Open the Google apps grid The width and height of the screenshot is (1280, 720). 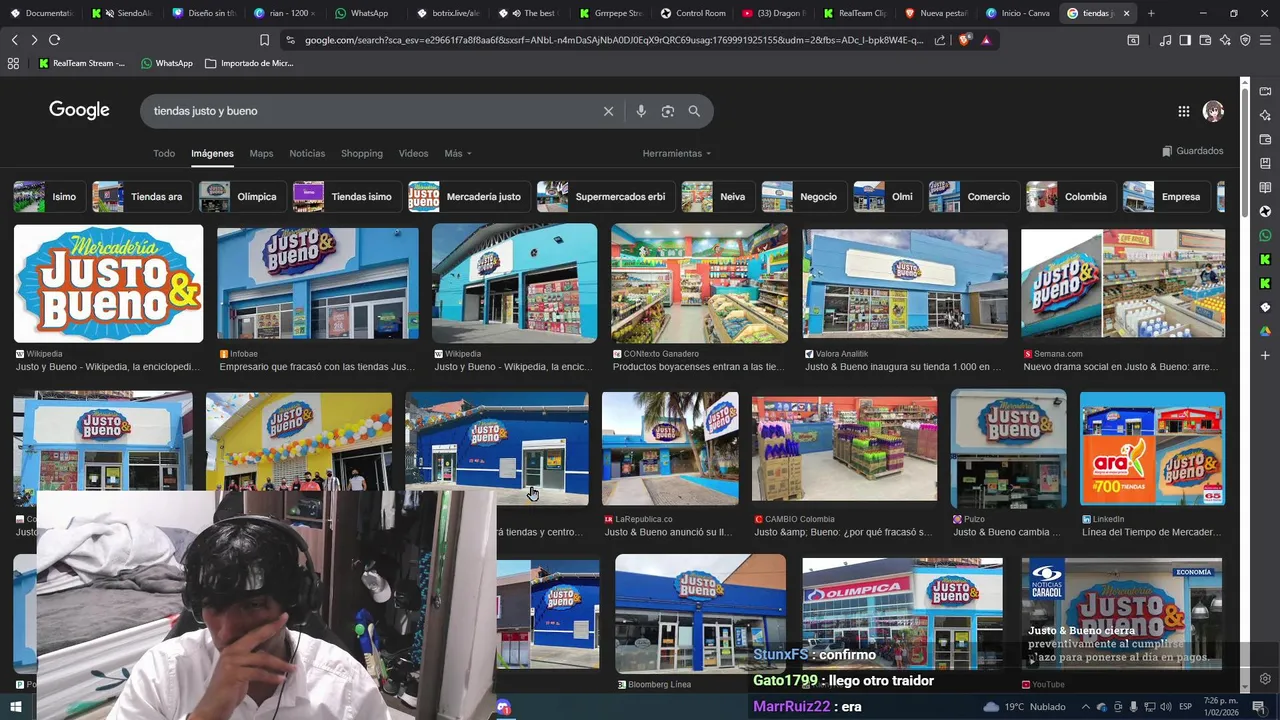[1184, 111]
